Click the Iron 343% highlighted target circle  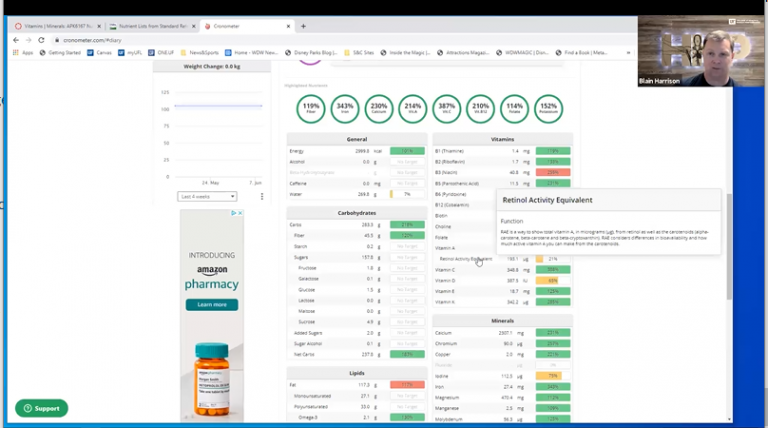coord(345,106)
